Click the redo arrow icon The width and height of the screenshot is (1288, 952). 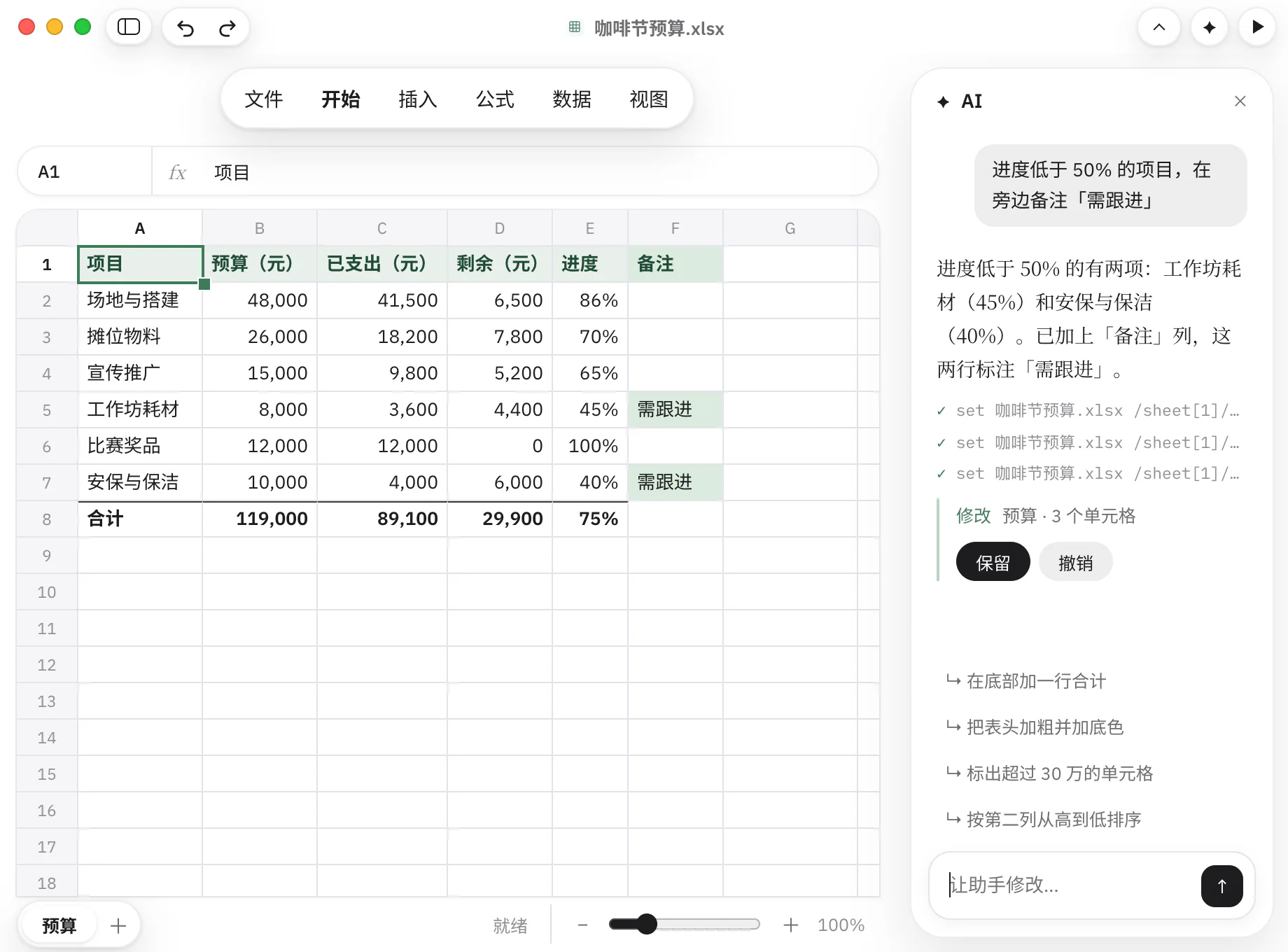pos(227,28)
